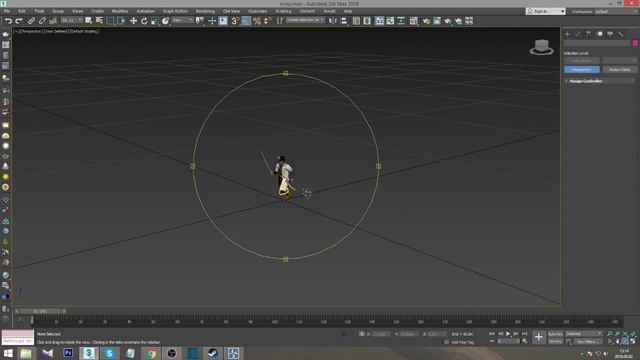The height and width of the screenshot is (360, 640).
Task: Toggle Keyboard Shortcut Override
Action: click(x=223, y=21)
